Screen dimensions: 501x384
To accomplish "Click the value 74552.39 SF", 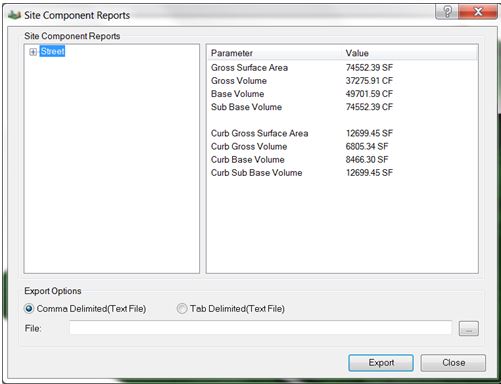I will 369,68.
